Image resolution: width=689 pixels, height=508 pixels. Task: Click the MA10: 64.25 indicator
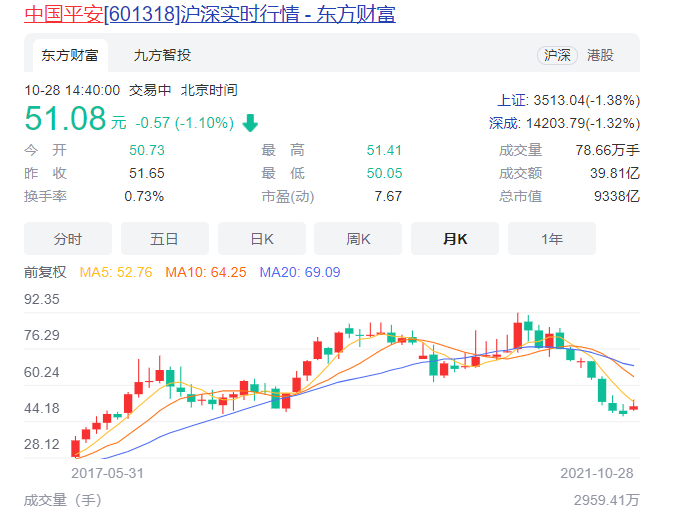(x=206, y=272)
